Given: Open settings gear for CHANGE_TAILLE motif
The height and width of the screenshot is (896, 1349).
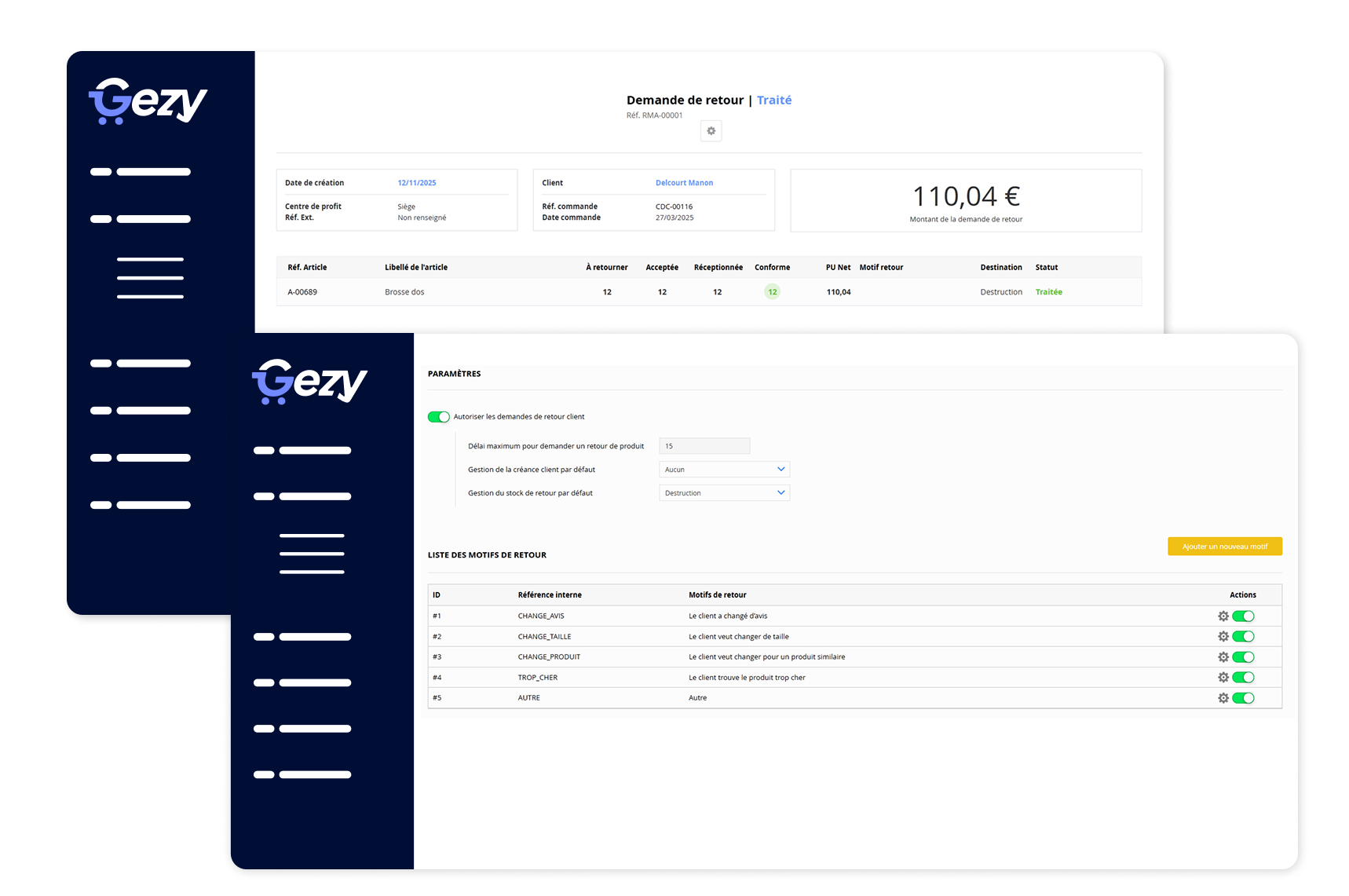Looking at the screenshot, I should pyautogui.click(x=1223, y=637).
